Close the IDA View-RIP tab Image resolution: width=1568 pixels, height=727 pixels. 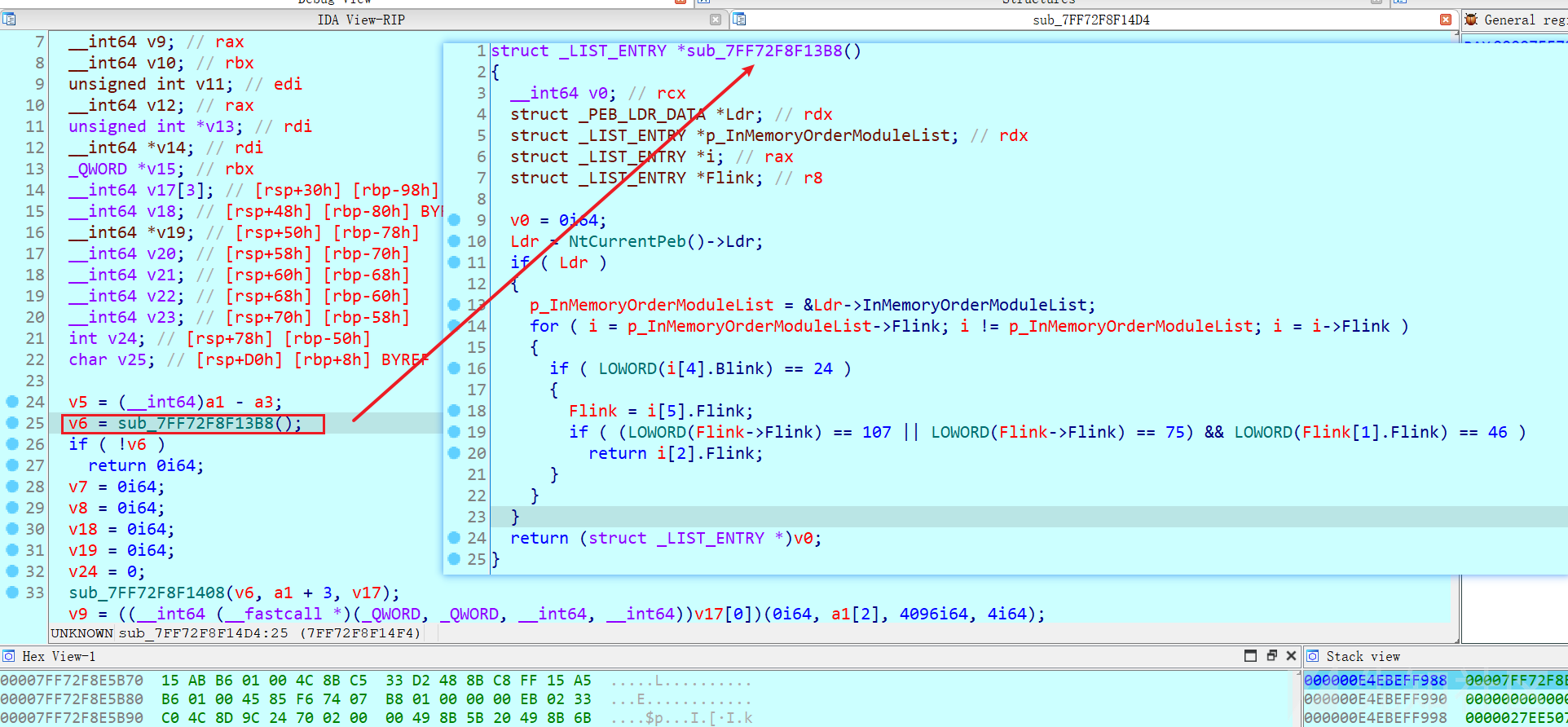point(715,20)
